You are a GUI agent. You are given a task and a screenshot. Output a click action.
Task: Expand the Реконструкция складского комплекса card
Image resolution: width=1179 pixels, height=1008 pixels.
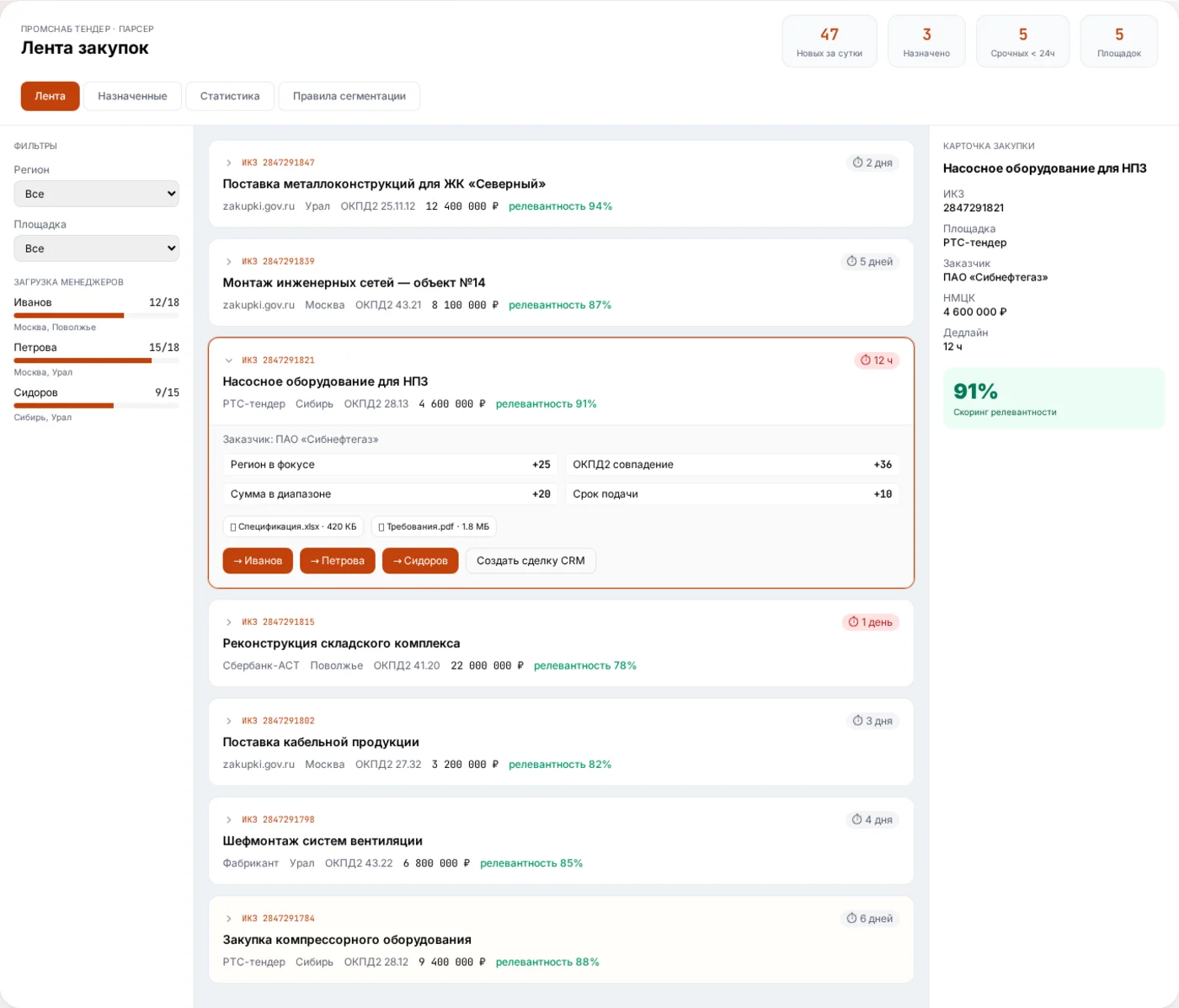228,622
